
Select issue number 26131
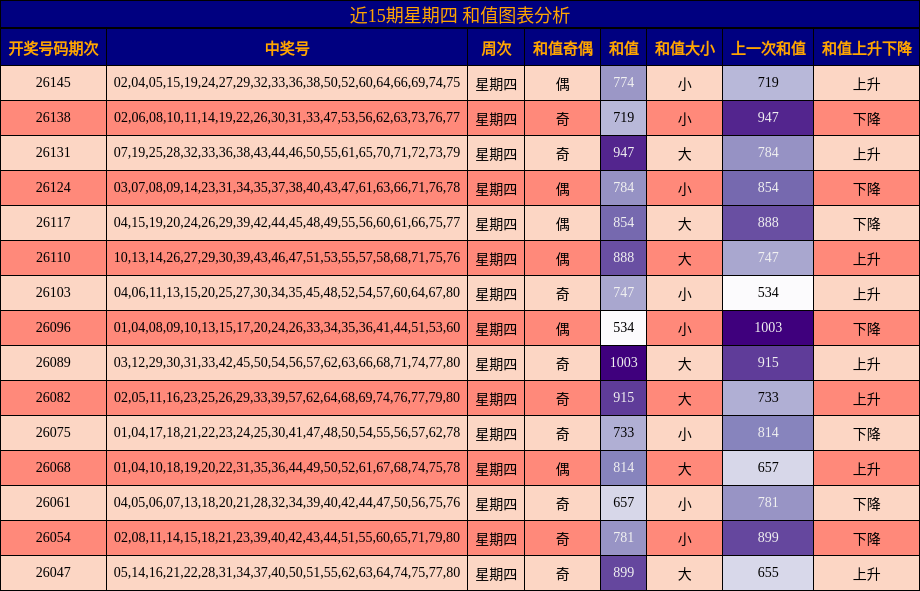[x=53, y=153]
